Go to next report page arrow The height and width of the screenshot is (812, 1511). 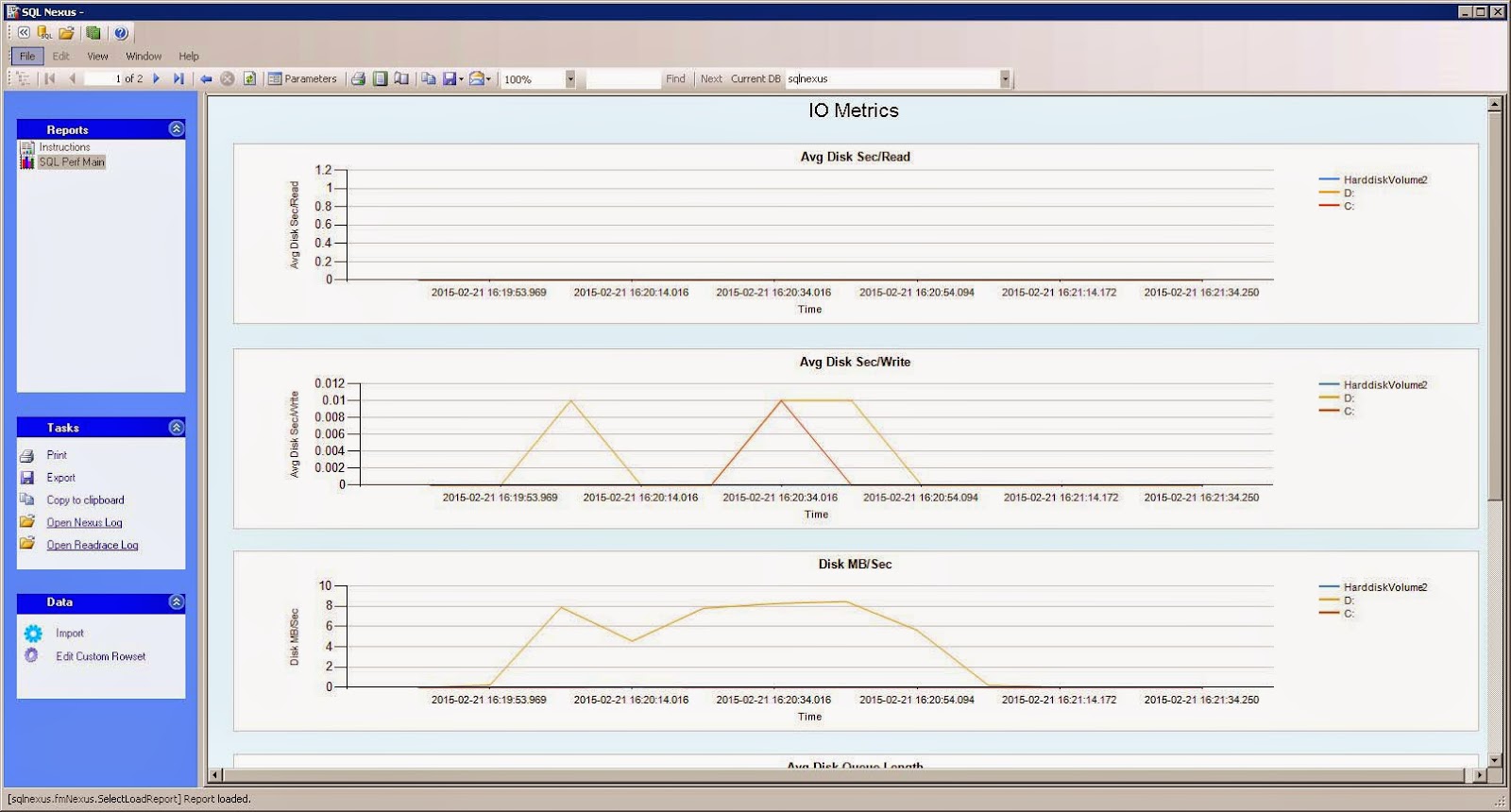pos(157,79)
